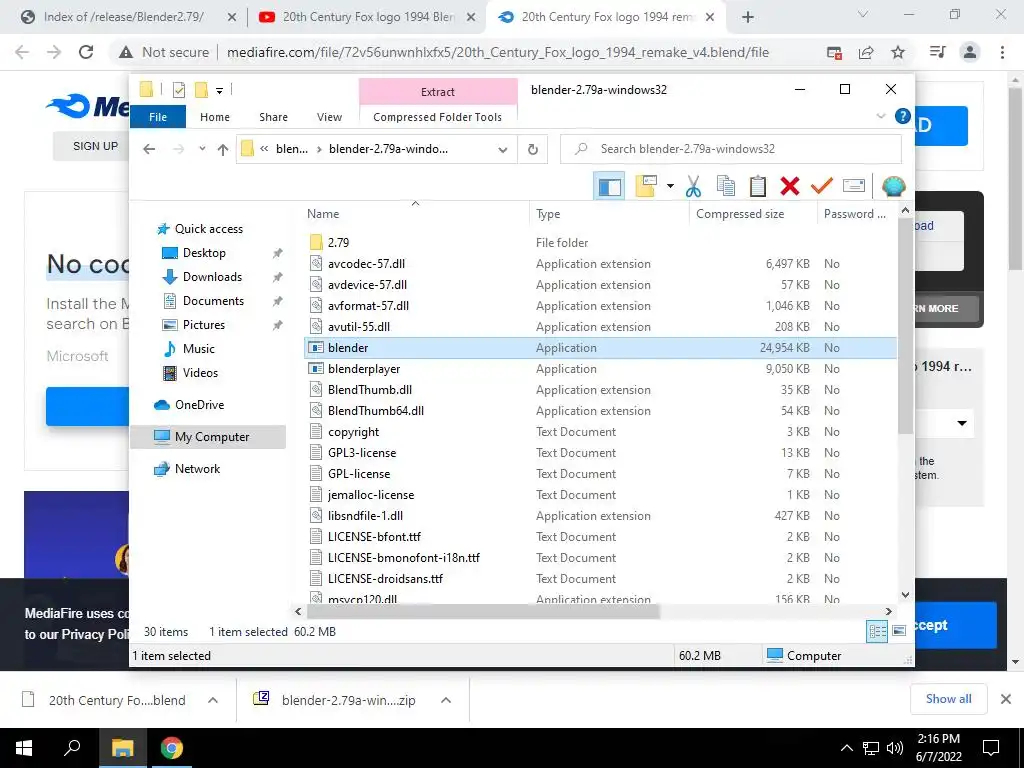Switch to Index of /release/Blender2.79/ browser tab
Viewport: 1024px width, 768px height.
[123, 17]
